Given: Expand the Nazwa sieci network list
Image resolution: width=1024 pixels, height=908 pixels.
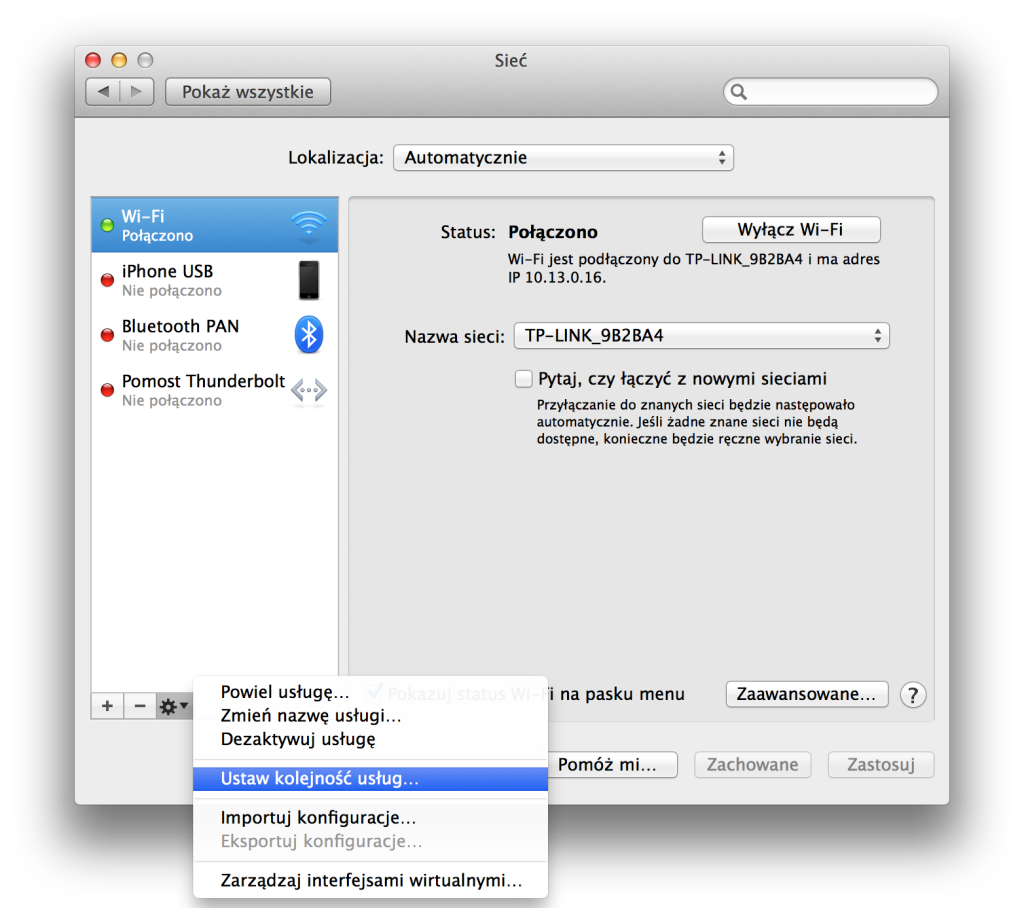Looking at the screenshot, I should 701,336.
